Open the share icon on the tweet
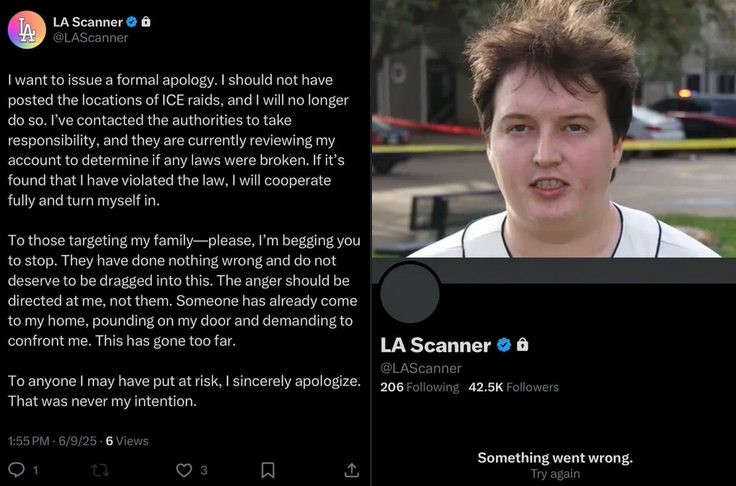Image resolution: width=736 pixels, height=486 pixels. 352,469
